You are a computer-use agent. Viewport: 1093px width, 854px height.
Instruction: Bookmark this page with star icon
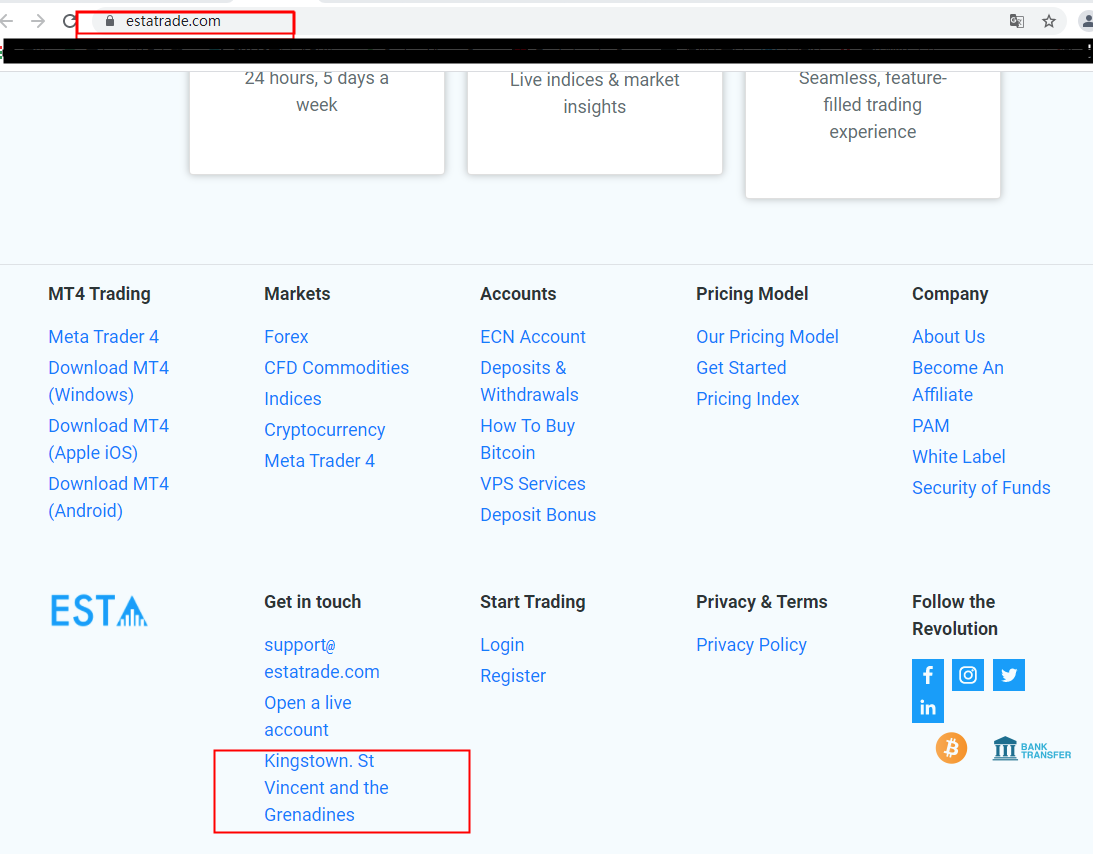click(x=1049, y=21)
